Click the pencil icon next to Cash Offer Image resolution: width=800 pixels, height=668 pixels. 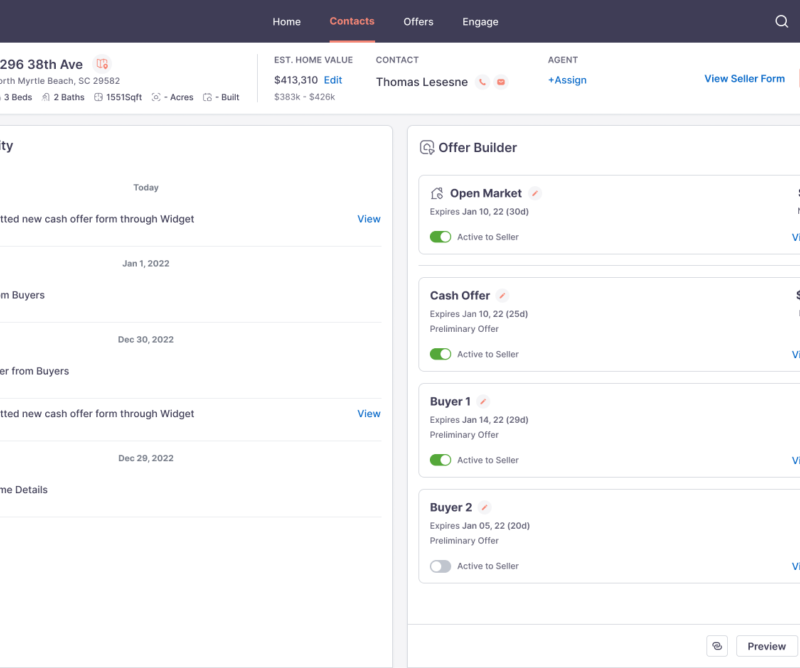[503, 295]
